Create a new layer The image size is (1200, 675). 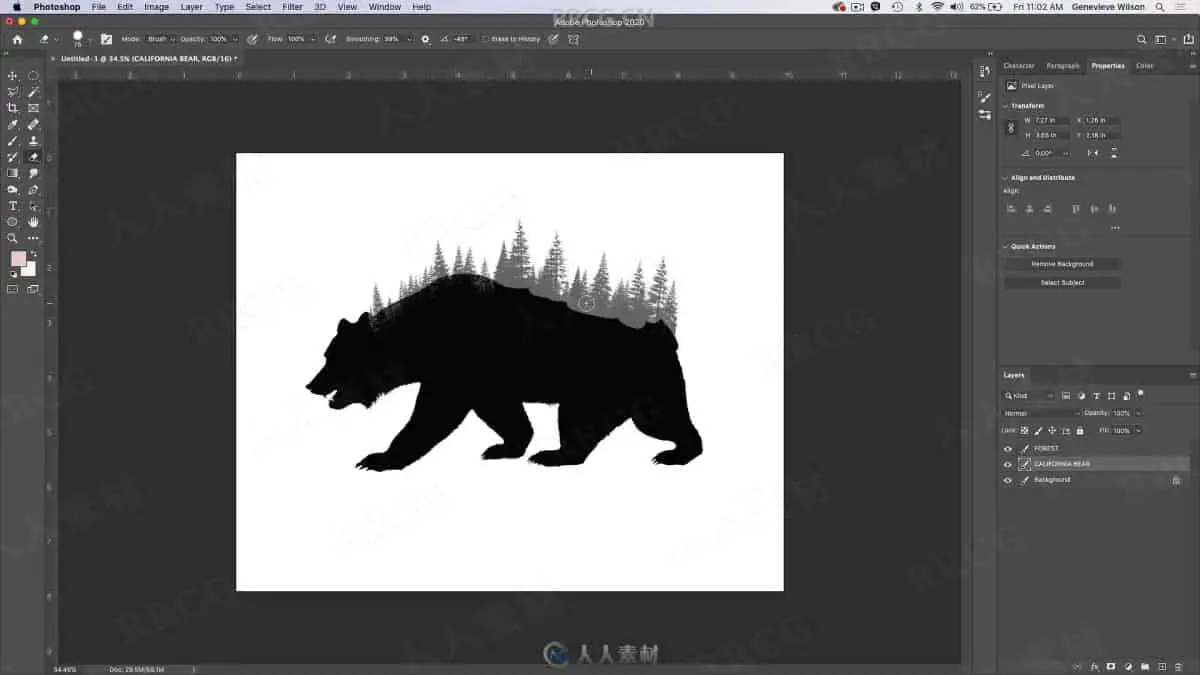tap(1161, 665)
